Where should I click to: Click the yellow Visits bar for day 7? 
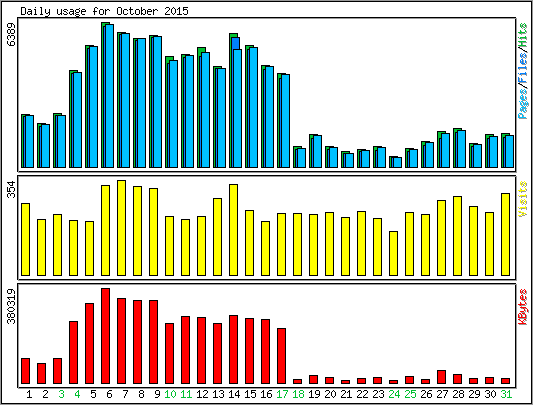[121, 228]
